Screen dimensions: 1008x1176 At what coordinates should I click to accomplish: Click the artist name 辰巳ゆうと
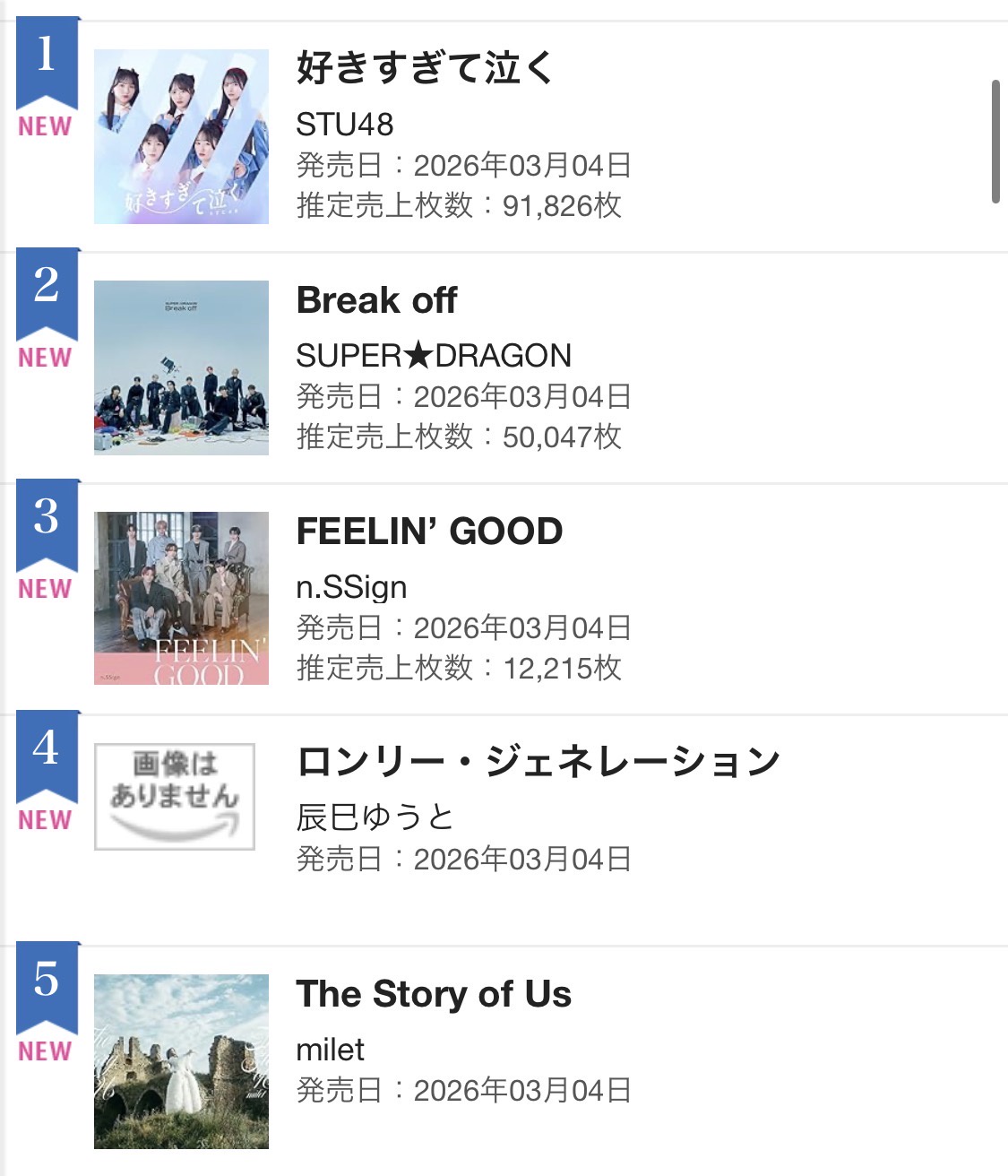375,817
